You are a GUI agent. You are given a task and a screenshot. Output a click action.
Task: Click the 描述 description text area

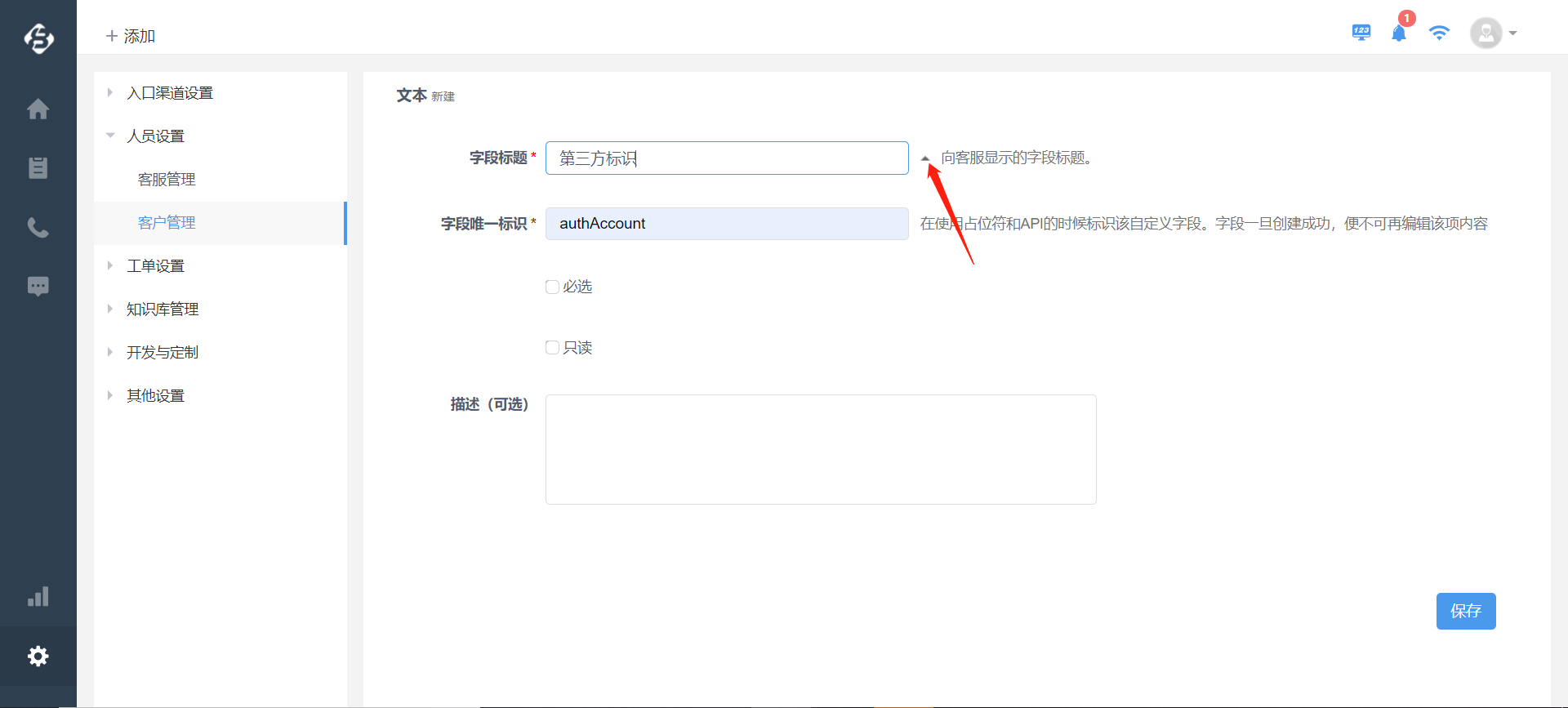pyautogui.click(x=820, y=449)
